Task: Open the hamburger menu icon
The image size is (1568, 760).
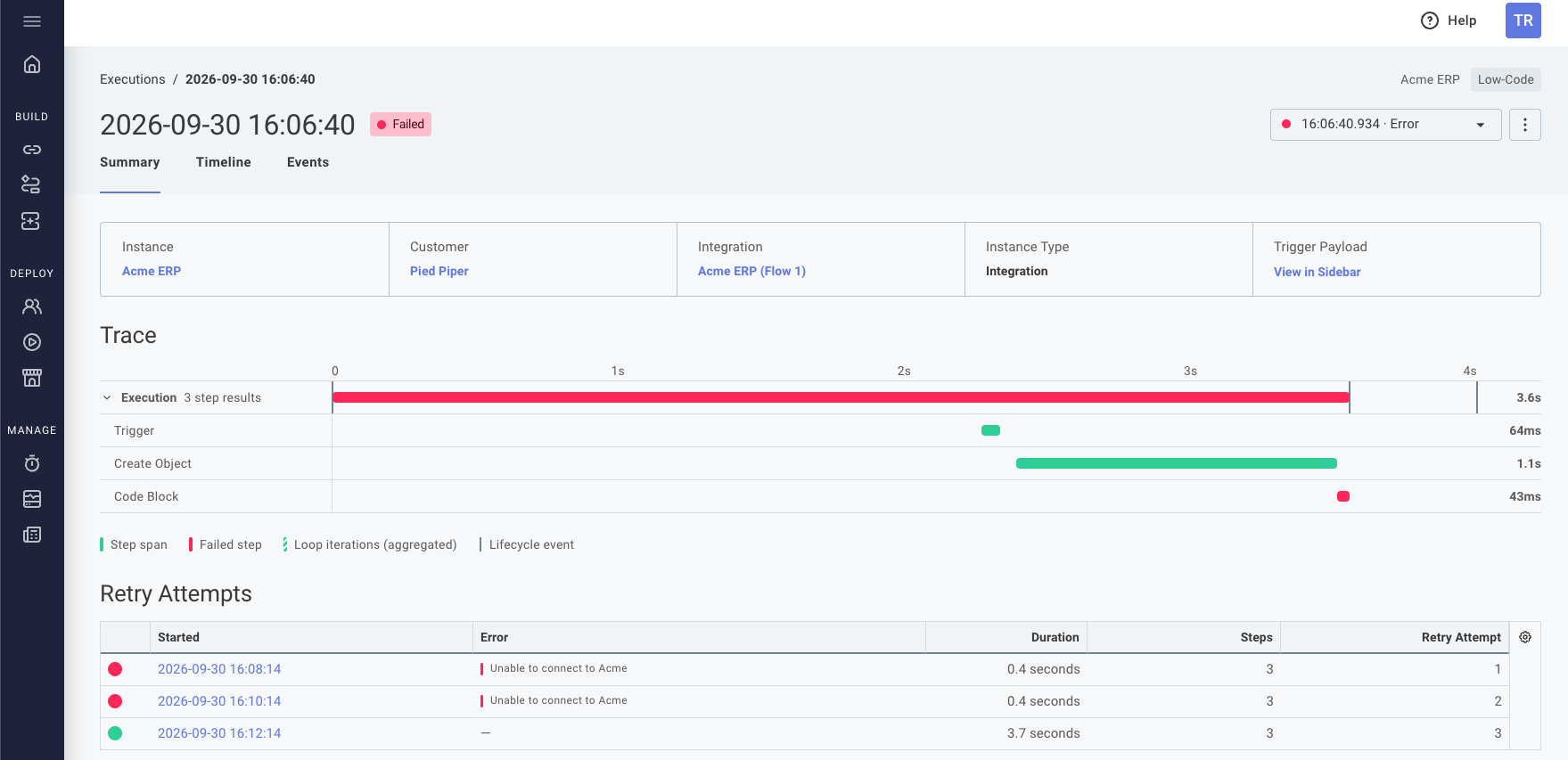Action: point(32,21)
